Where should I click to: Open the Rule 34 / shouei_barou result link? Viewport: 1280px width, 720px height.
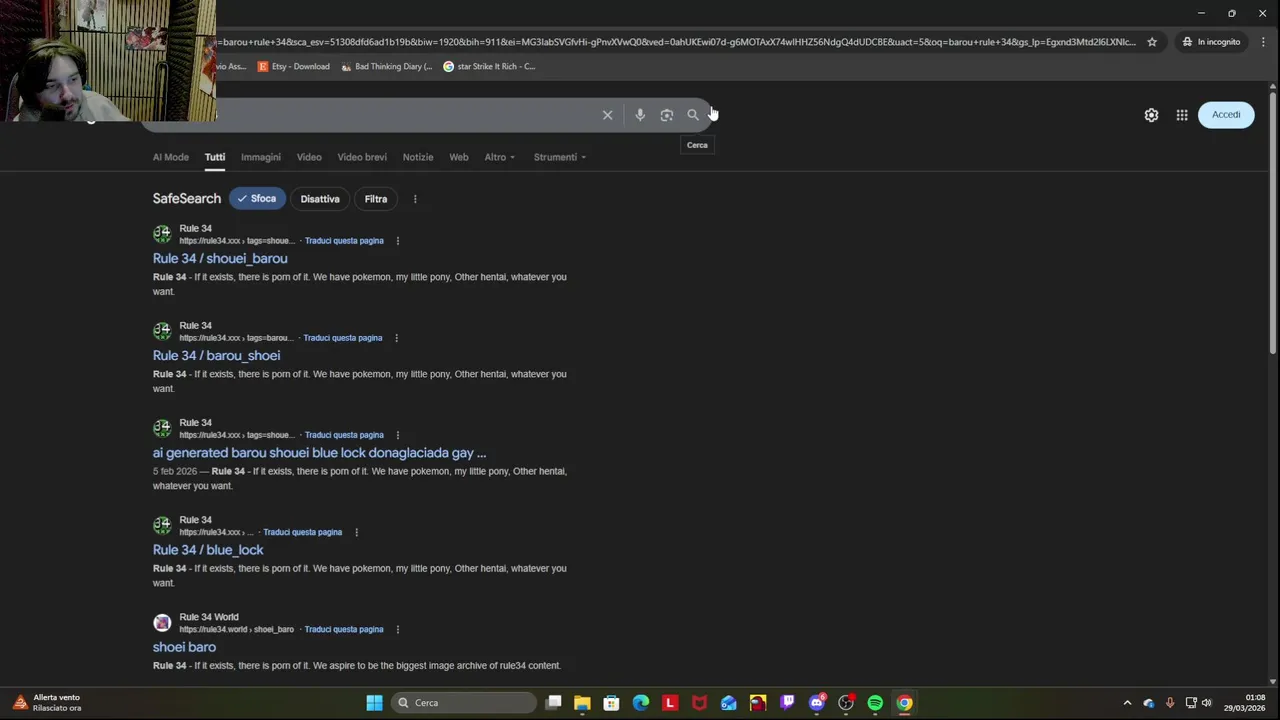(220, 259)
